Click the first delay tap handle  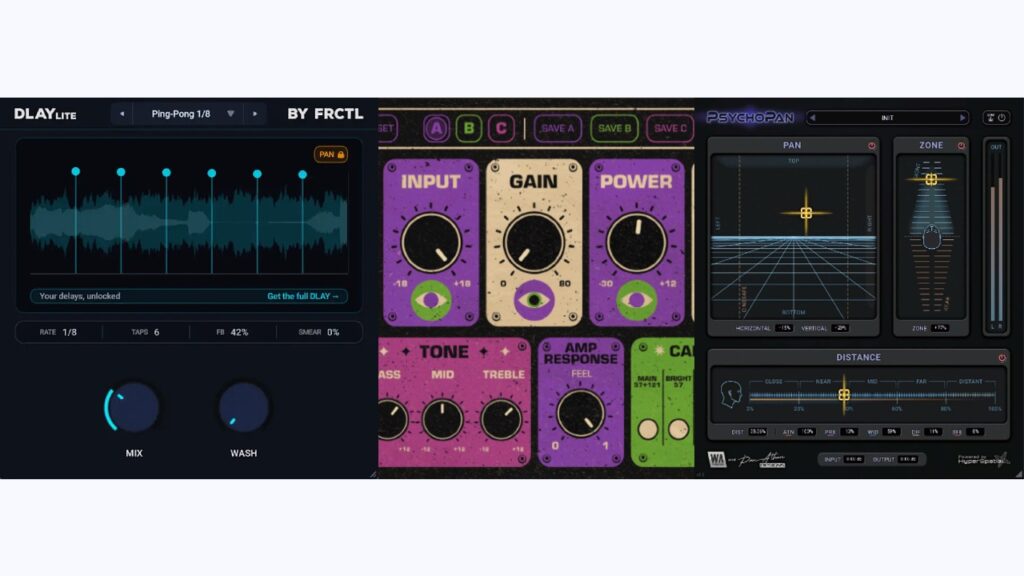[x=76, y=171]
